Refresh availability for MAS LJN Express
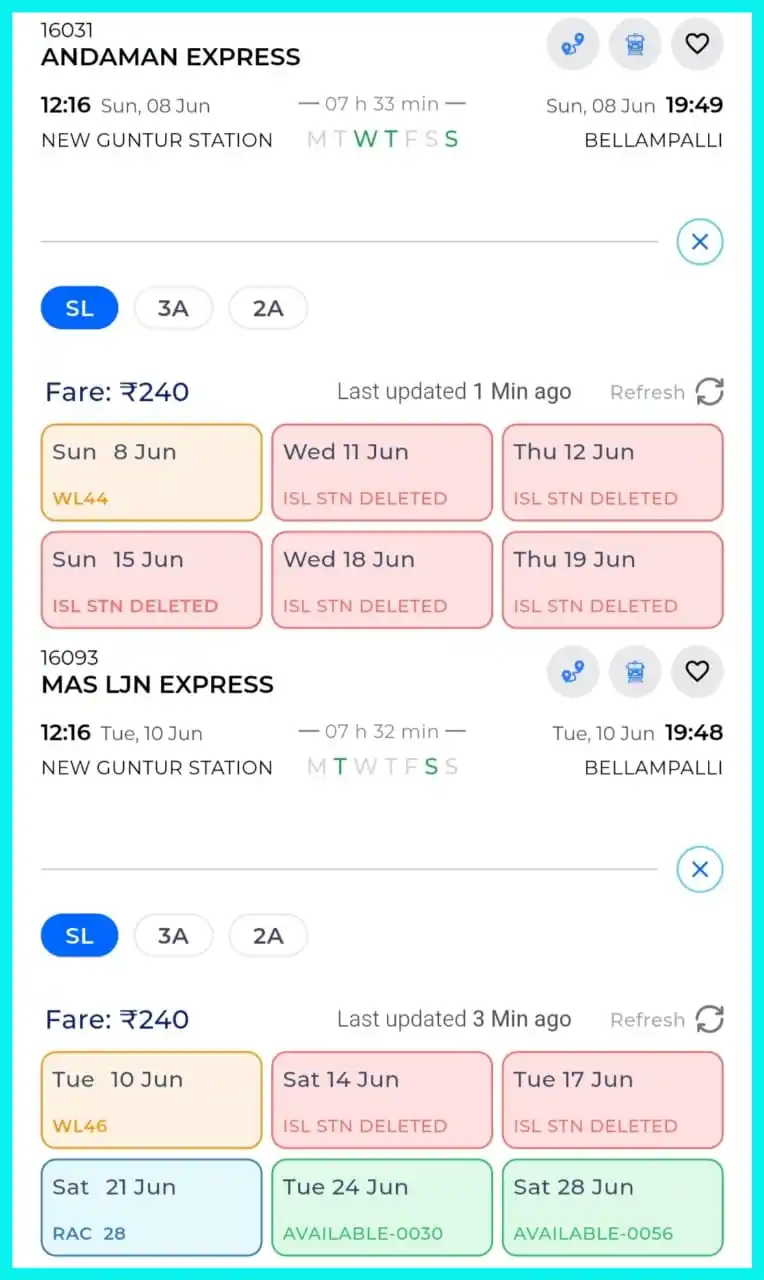 tap(709, 1019)
